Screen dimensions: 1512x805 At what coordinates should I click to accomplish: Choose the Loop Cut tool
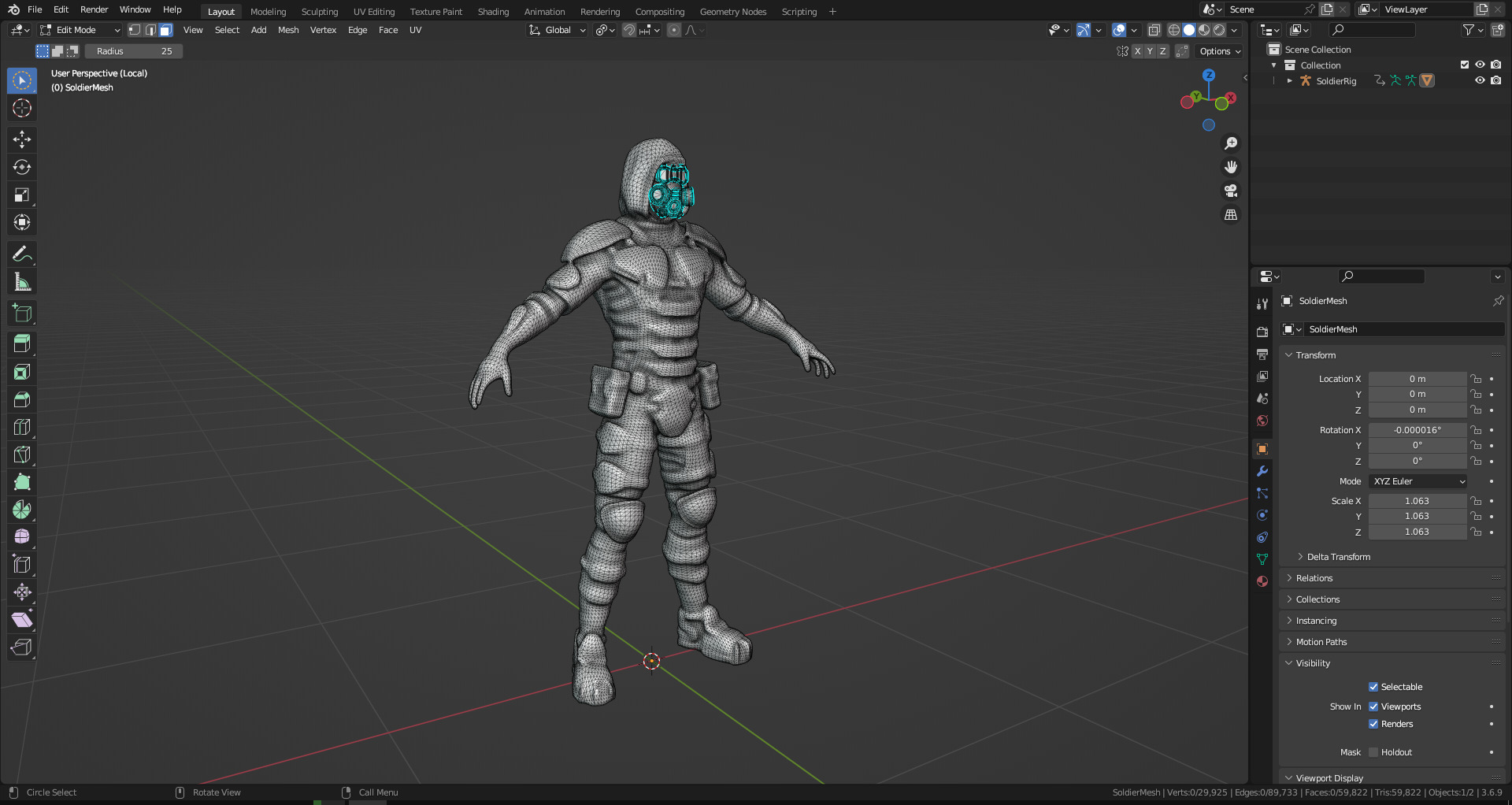[x=22, y=427]
